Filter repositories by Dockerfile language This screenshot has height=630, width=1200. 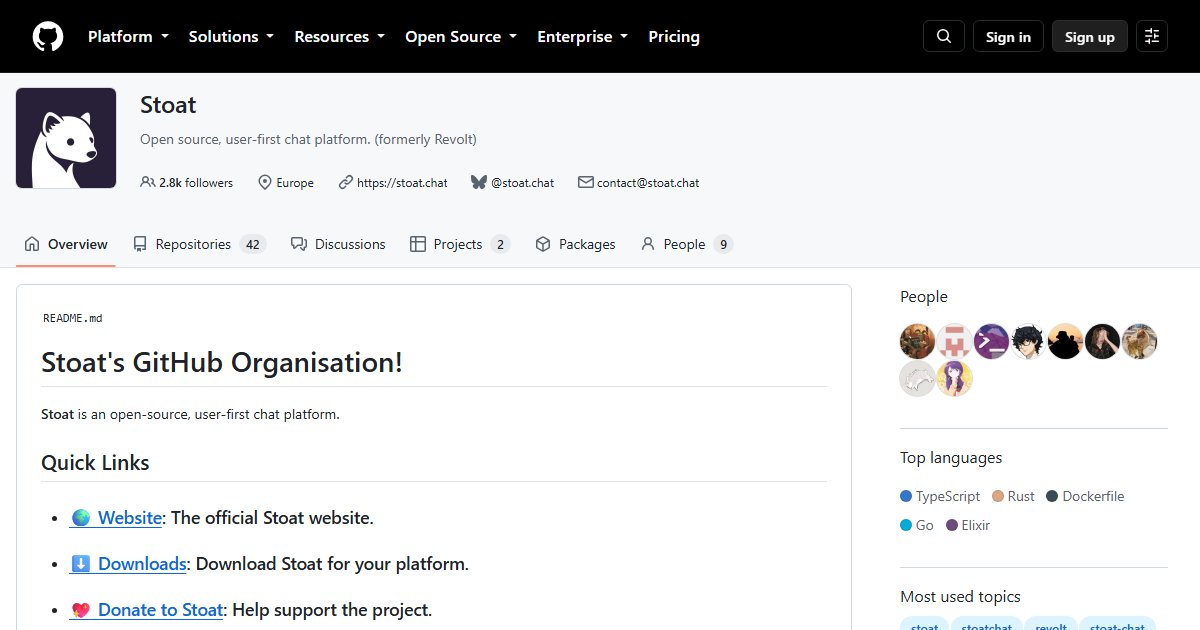pos(1086,496)
